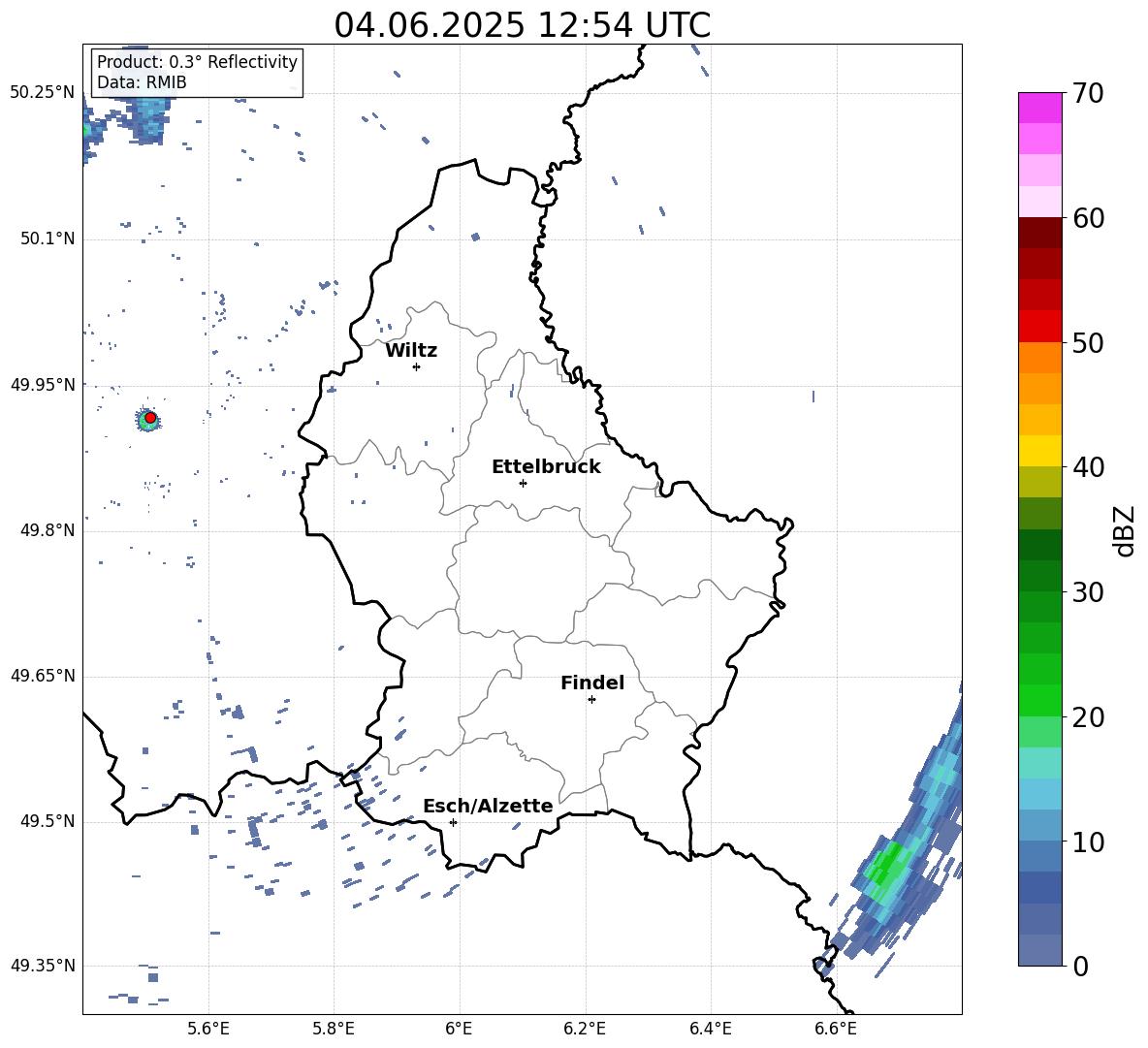Click the 5.6°E longitude label
The image size is (1148, 1048).
point(208,1030)
